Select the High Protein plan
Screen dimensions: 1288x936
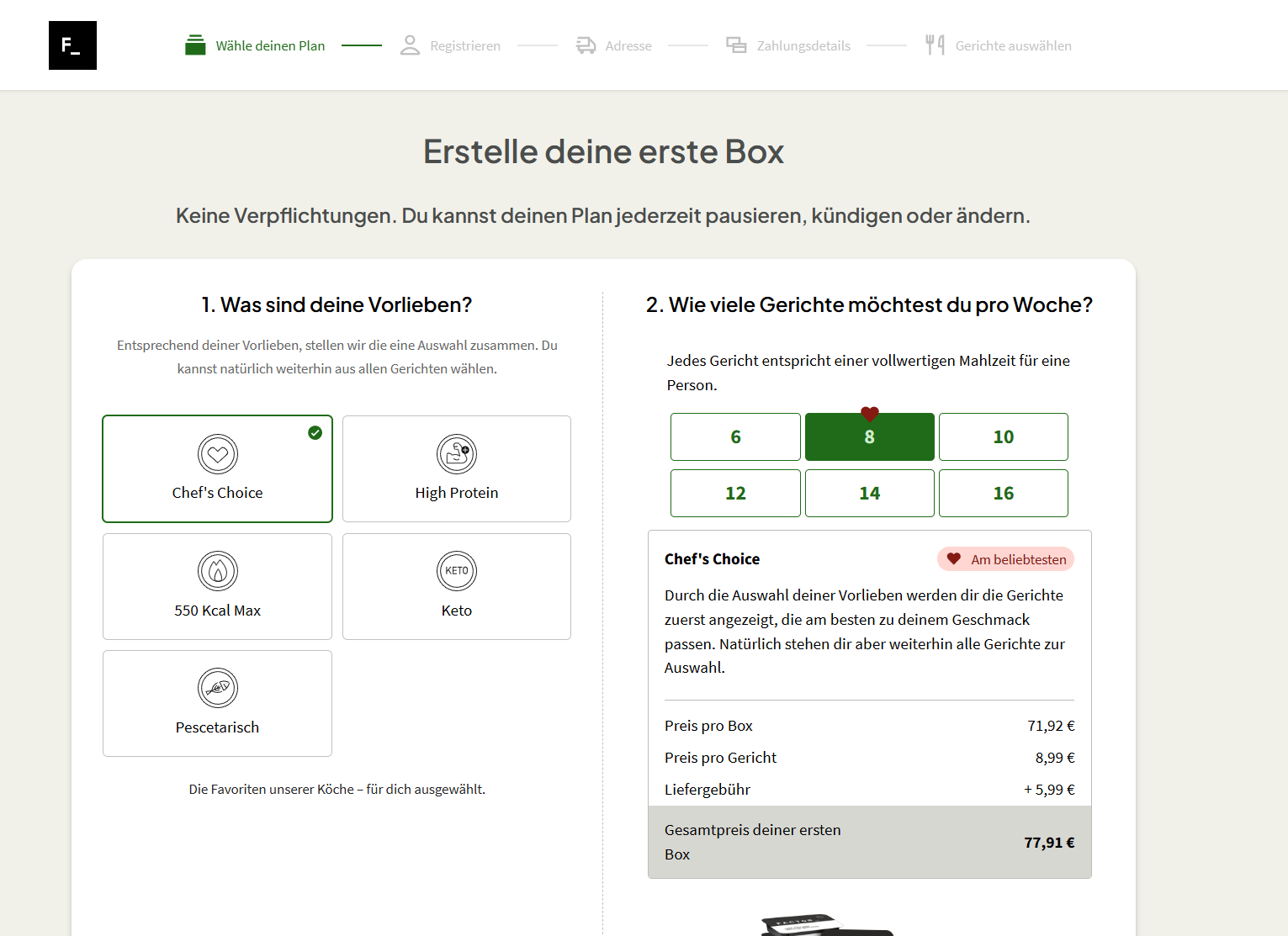(456, 468)
